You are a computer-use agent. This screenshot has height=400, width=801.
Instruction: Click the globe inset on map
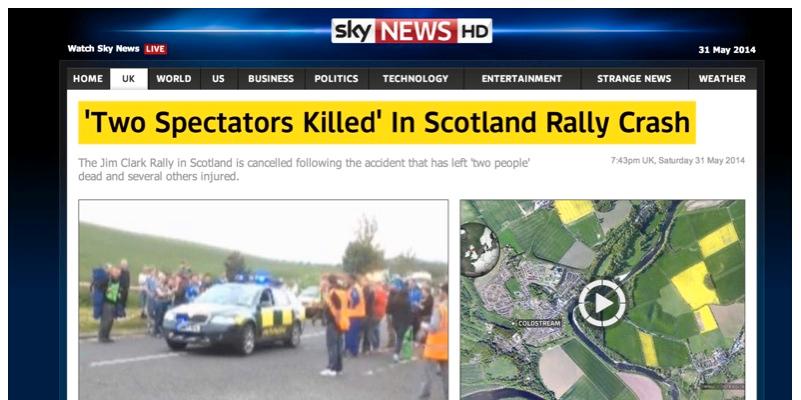point(479,249)
